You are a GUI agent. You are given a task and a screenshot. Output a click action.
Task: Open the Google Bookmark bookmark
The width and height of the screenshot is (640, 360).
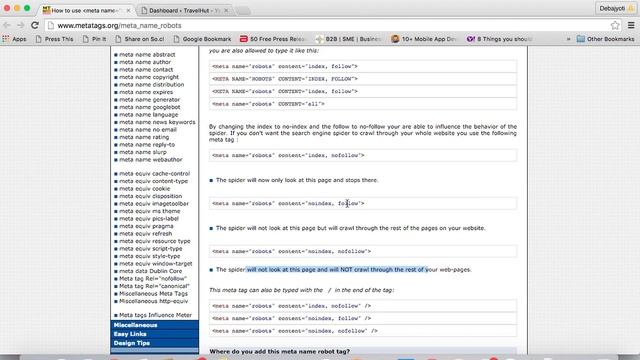click(x=202, y=39)
